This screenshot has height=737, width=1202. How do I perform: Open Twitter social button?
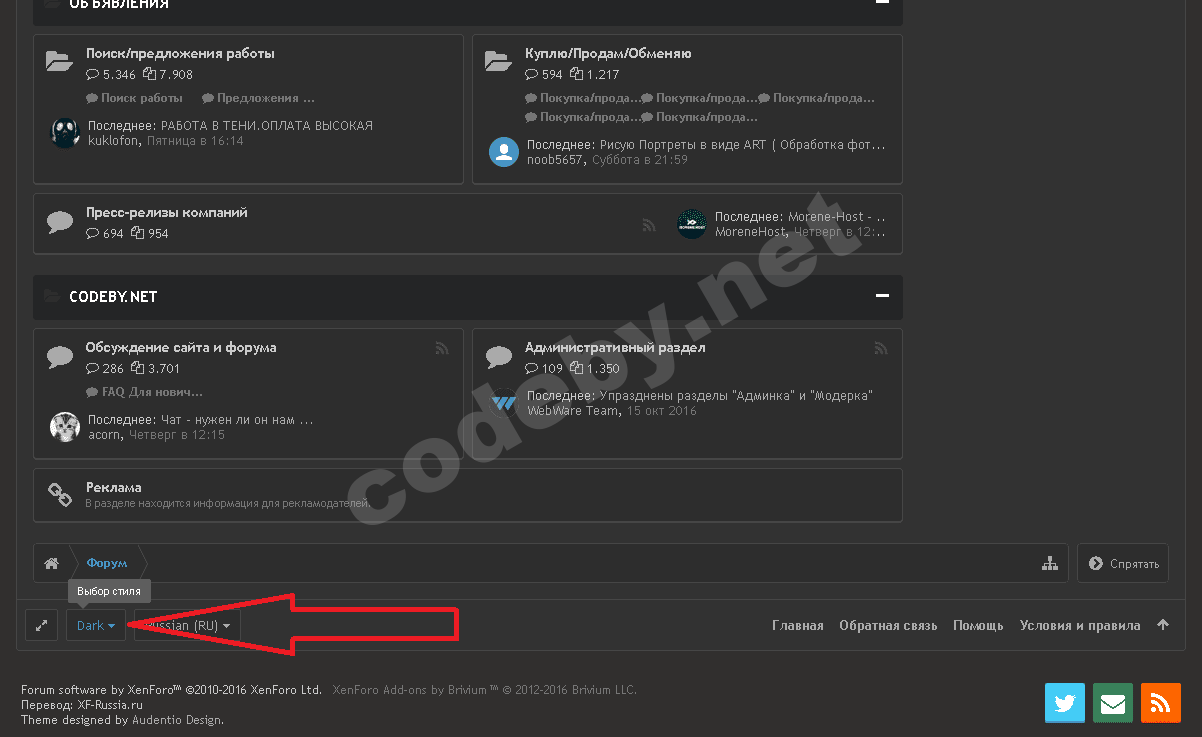pos(1065,703)
